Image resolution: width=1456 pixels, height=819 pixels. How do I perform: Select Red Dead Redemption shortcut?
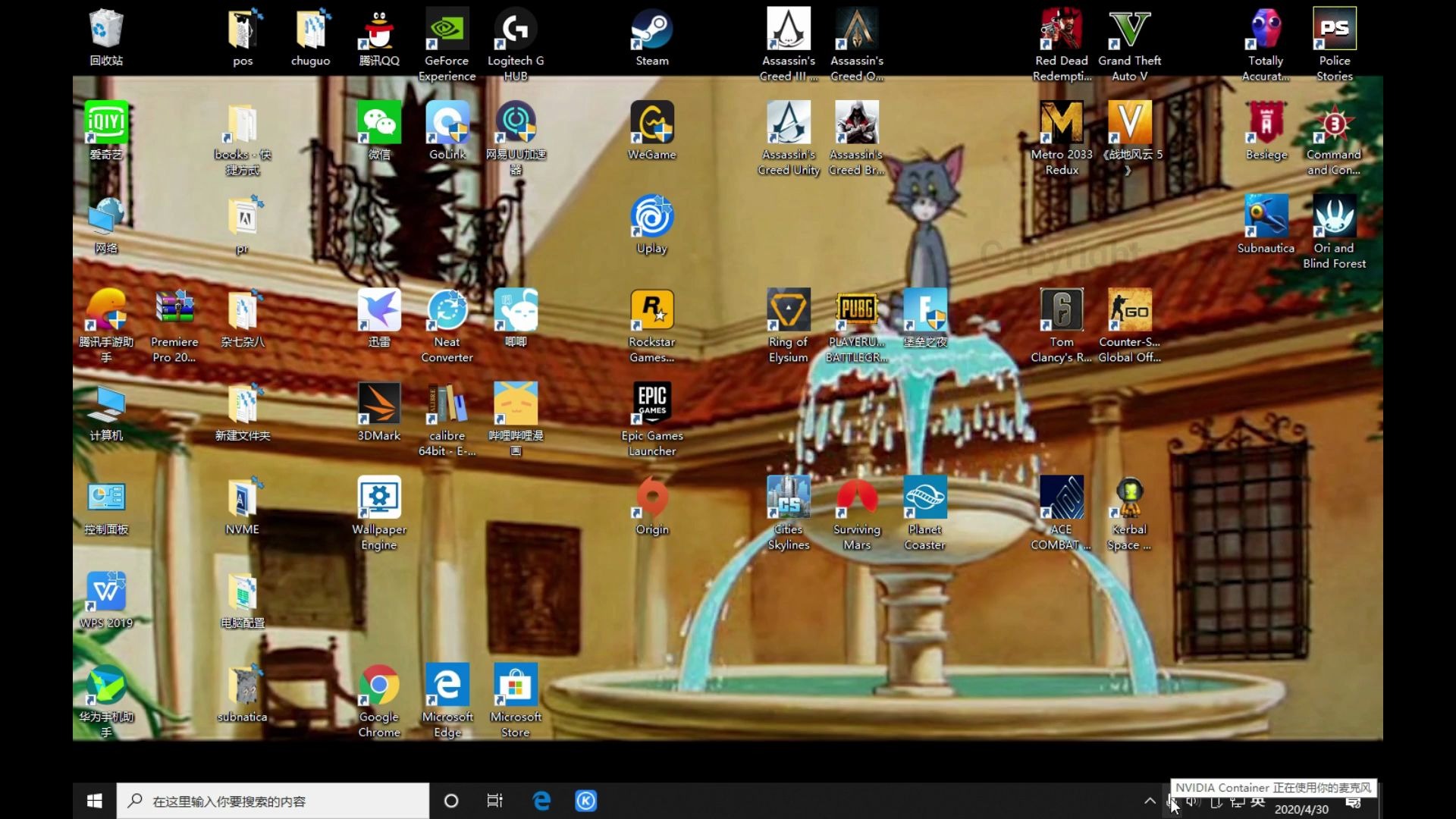point(1062,44)
